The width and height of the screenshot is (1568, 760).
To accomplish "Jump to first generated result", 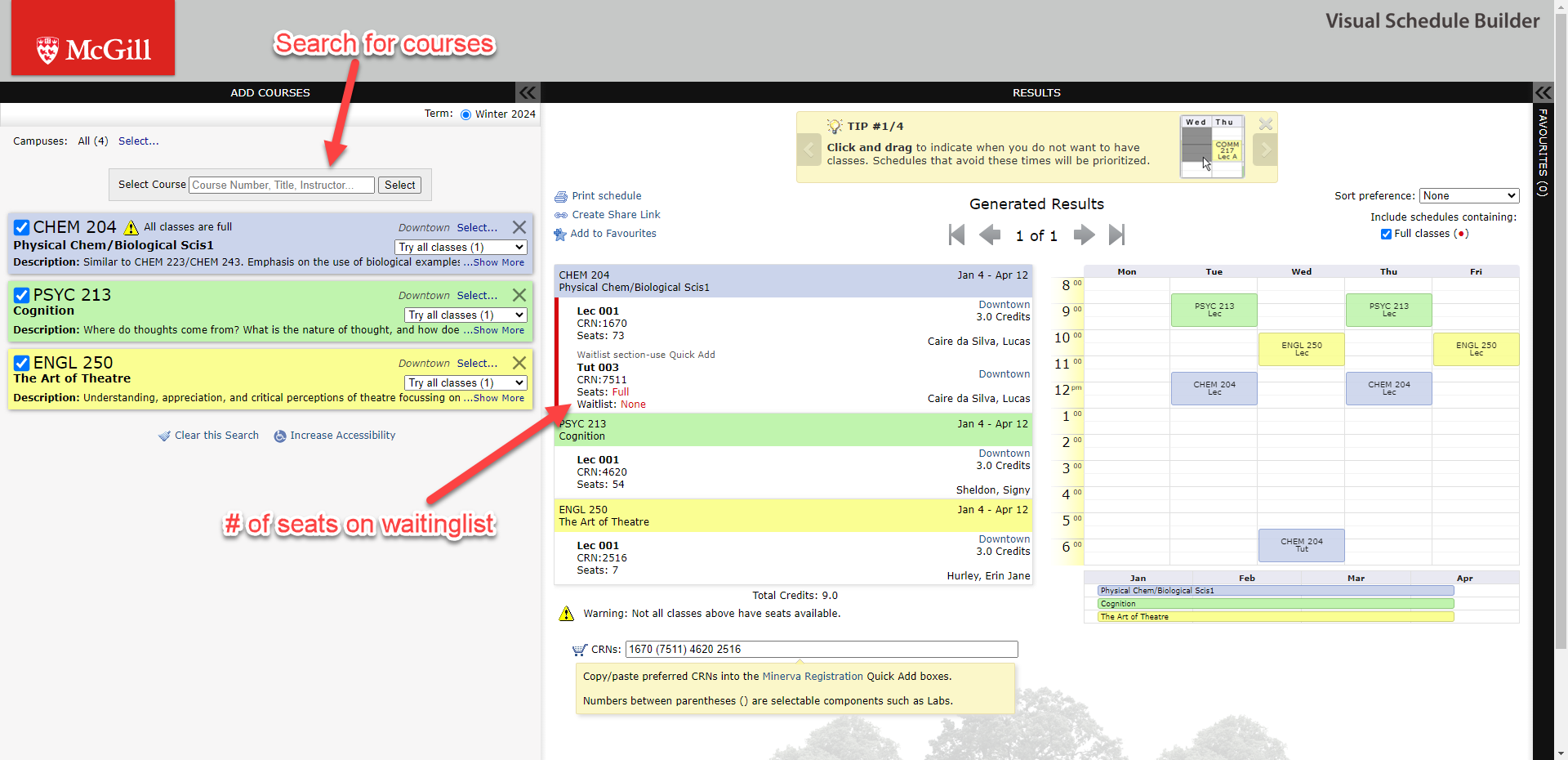I will tap(957, 235).
